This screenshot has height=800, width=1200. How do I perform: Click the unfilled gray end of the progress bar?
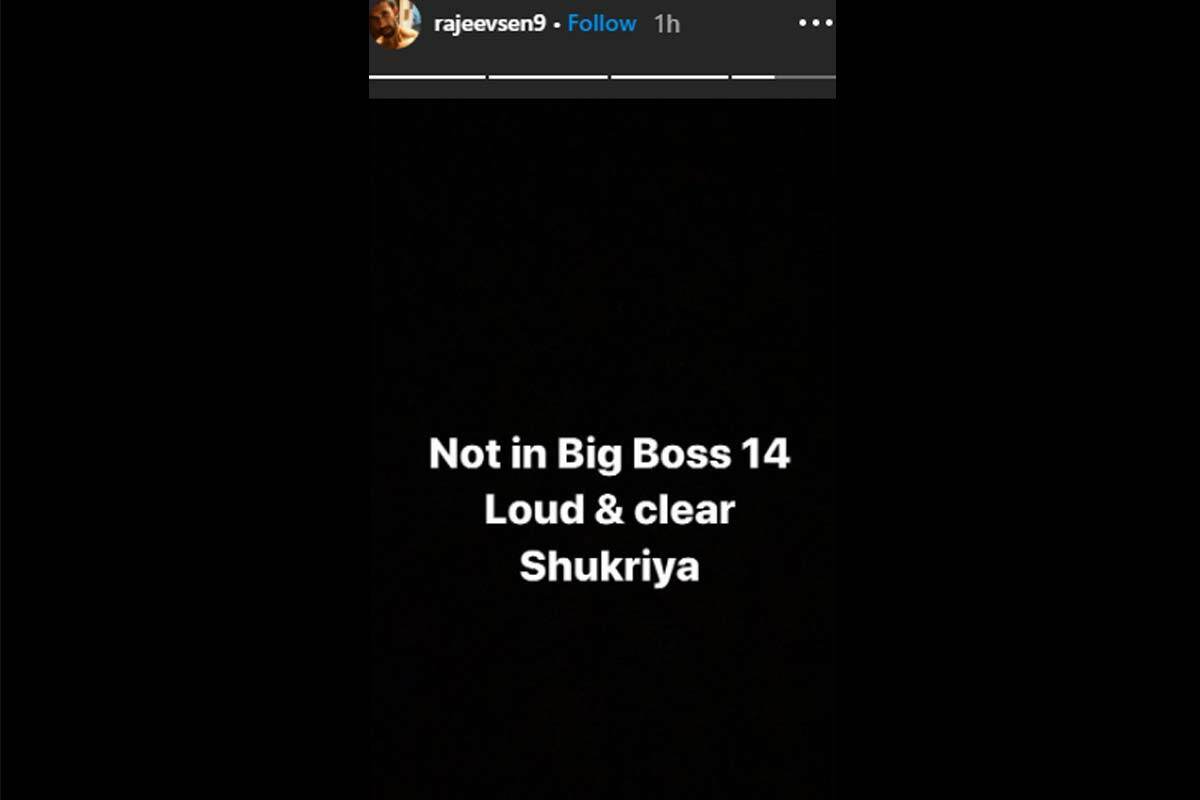pos(805,76)
